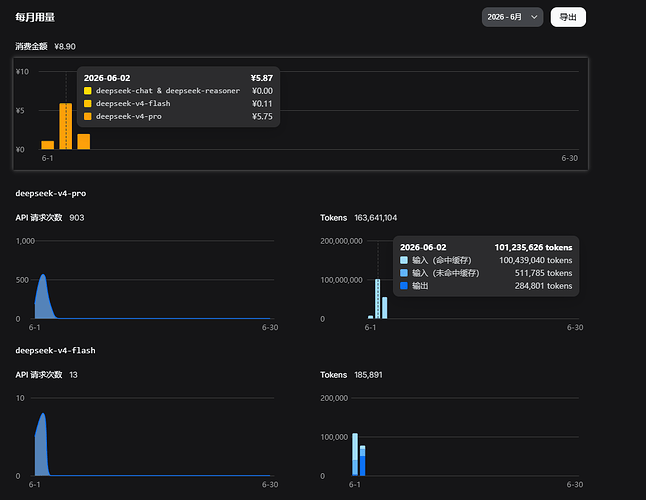646x500 pixels.
Task: Click the ¥5.87 total in cost tooltip
Action: point(262,78)
